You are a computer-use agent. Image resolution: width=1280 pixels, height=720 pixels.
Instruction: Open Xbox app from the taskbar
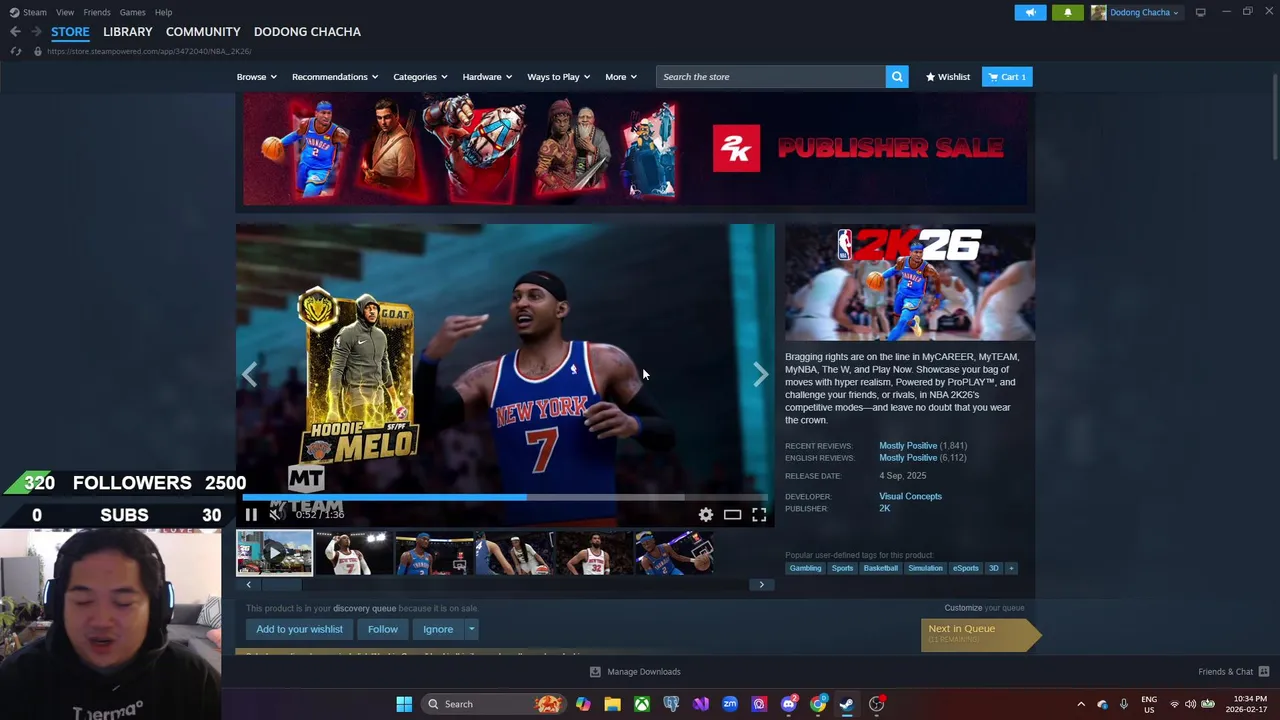coord(642,704)
